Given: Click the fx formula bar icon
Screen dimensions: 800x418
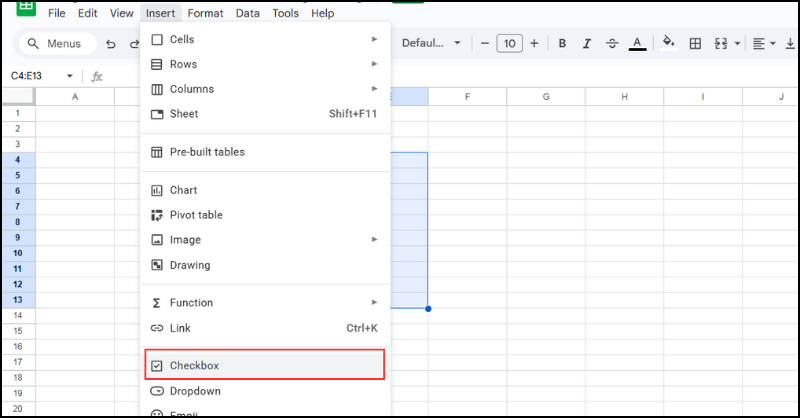Looking at the screenshot, I should [x=97, y=77].
